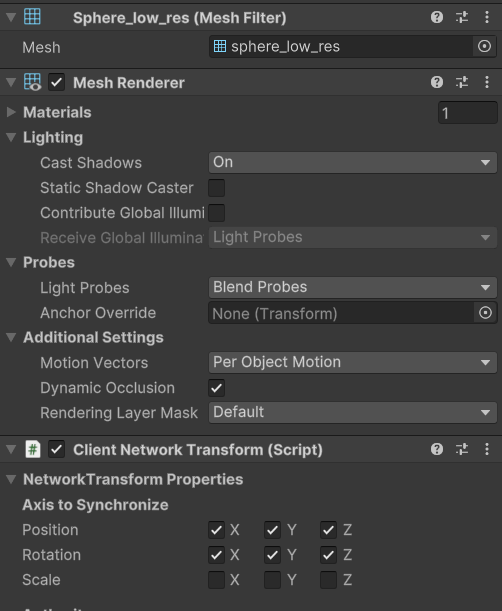Collapse the Additional Settings section
This screenshot has height=611, width=502.
click(11, 337)
